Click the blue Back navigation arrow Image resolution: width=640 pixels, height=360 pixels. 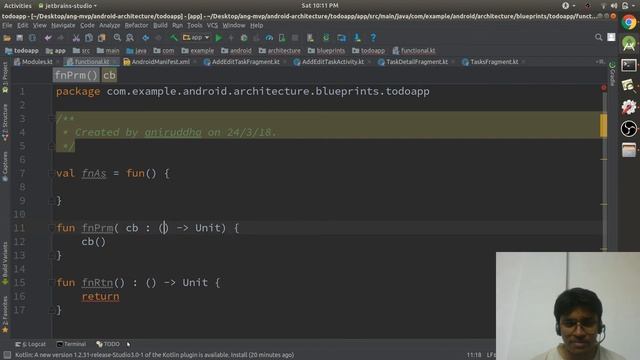pos(146,38)
